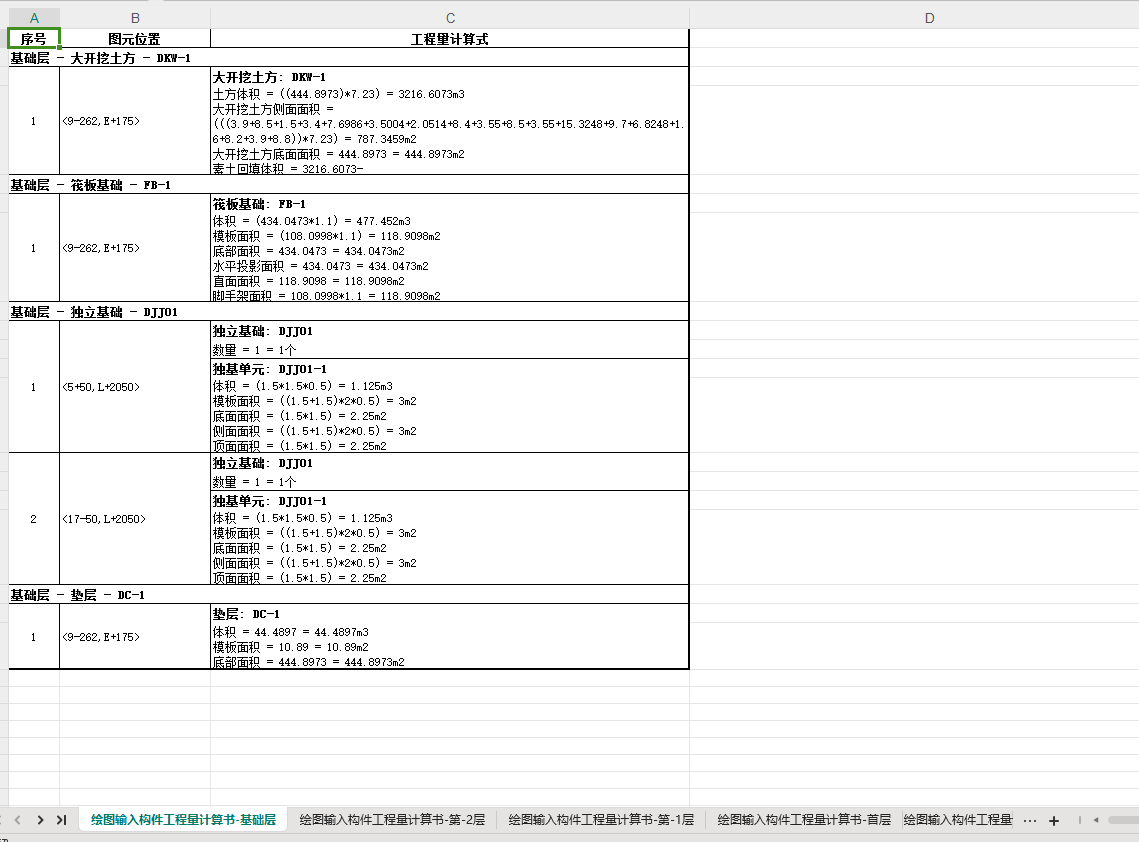The height and width of the screenshot is (842, 1139).
Task: Click the horizontal scrollbar left arrow
Action: (x=1095, y=820)
